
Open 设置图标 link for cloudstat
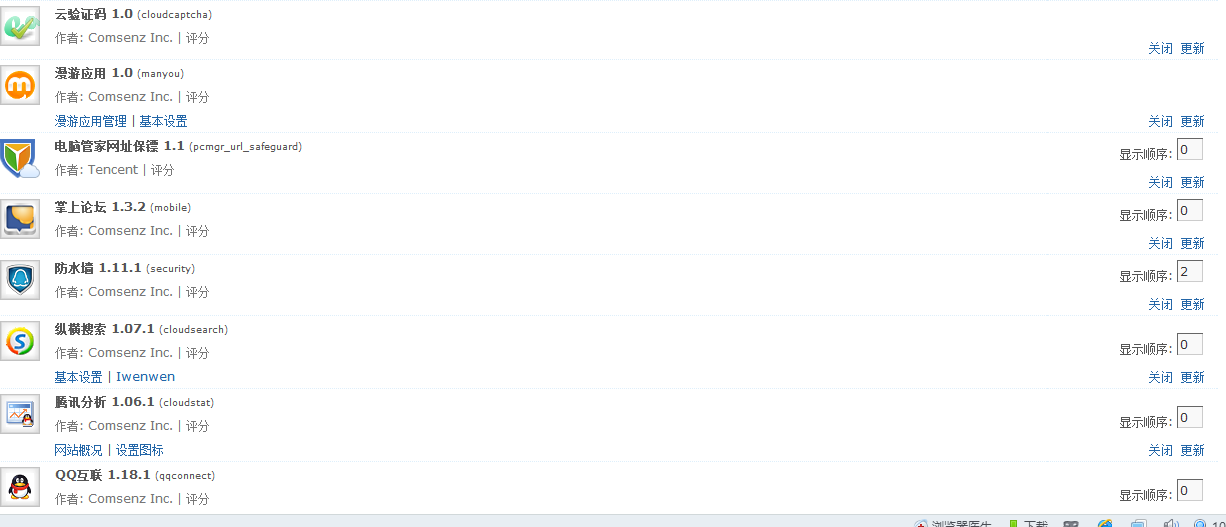(x=139, y=450)
